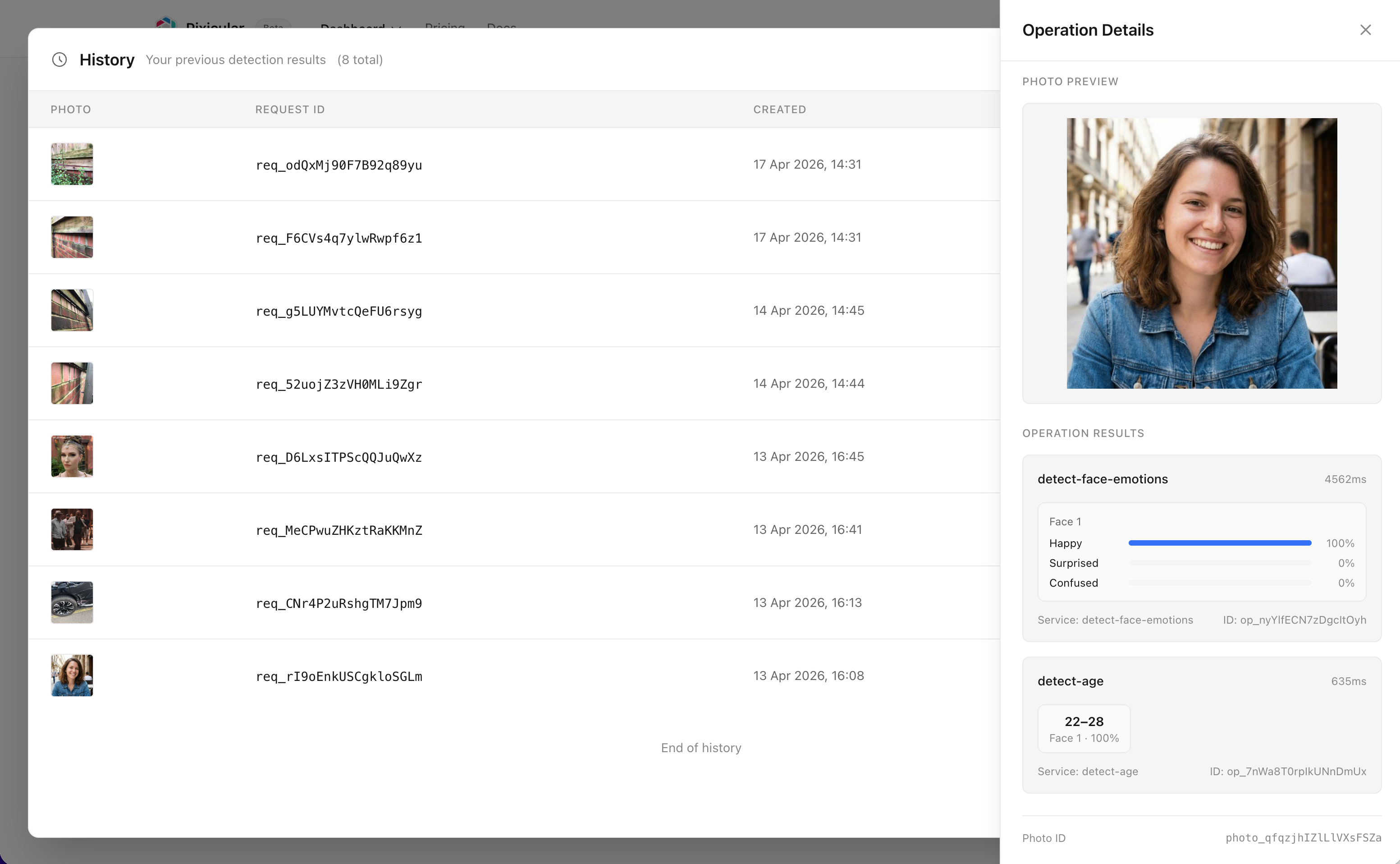The width and height of the screenshot is (1400, 864).
Task: Click the large photo preview image
Action: (1201, 253)
